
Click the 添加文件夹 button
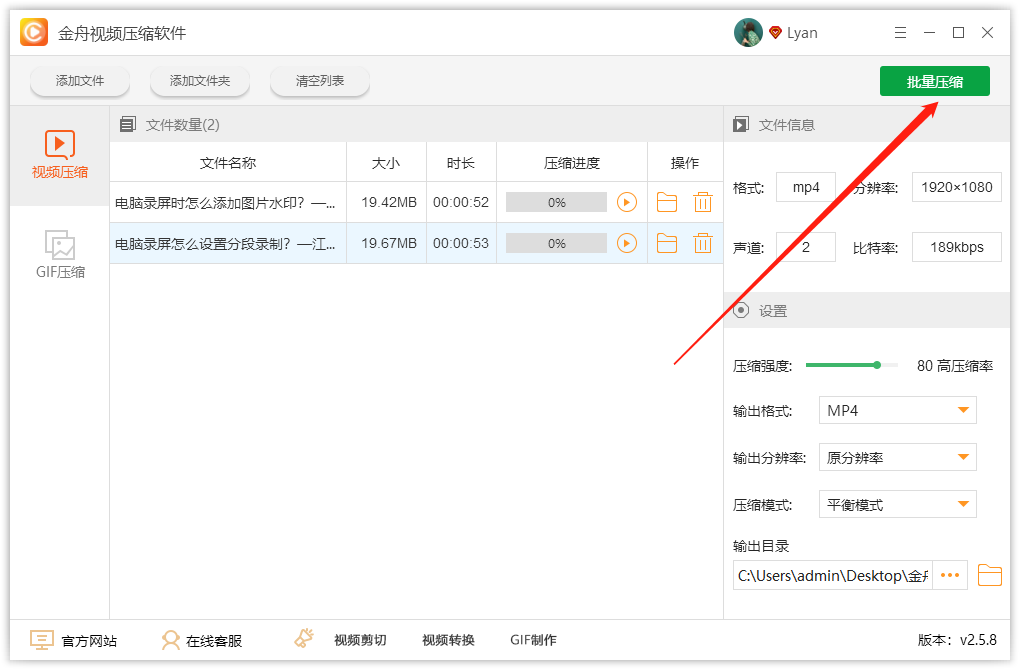pos(200,81)
